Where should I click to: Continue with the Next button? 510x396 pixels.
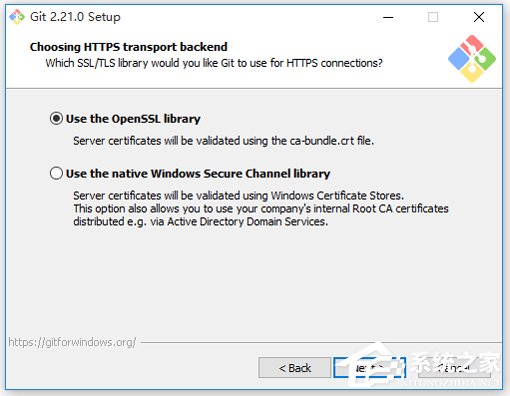(369, 368)
